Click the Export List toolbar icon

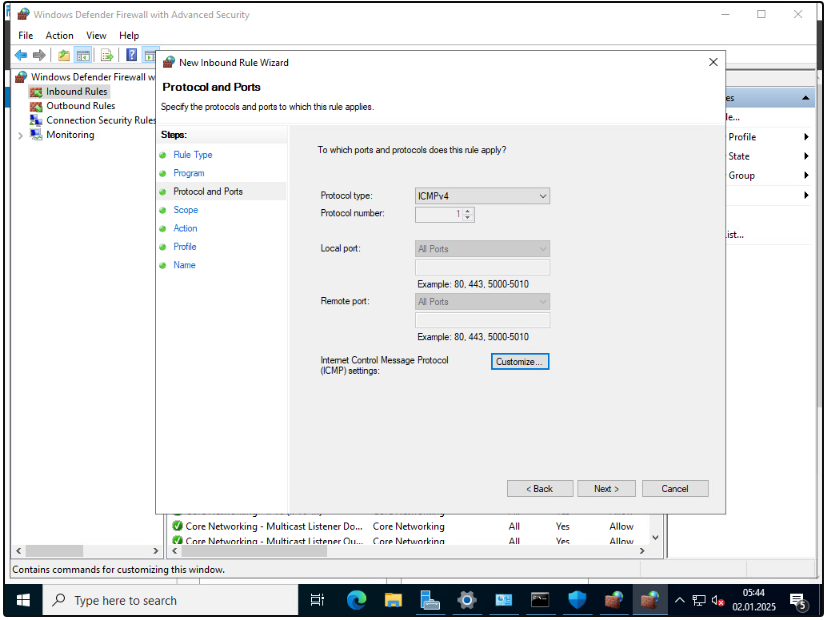(x=107, y=55)
